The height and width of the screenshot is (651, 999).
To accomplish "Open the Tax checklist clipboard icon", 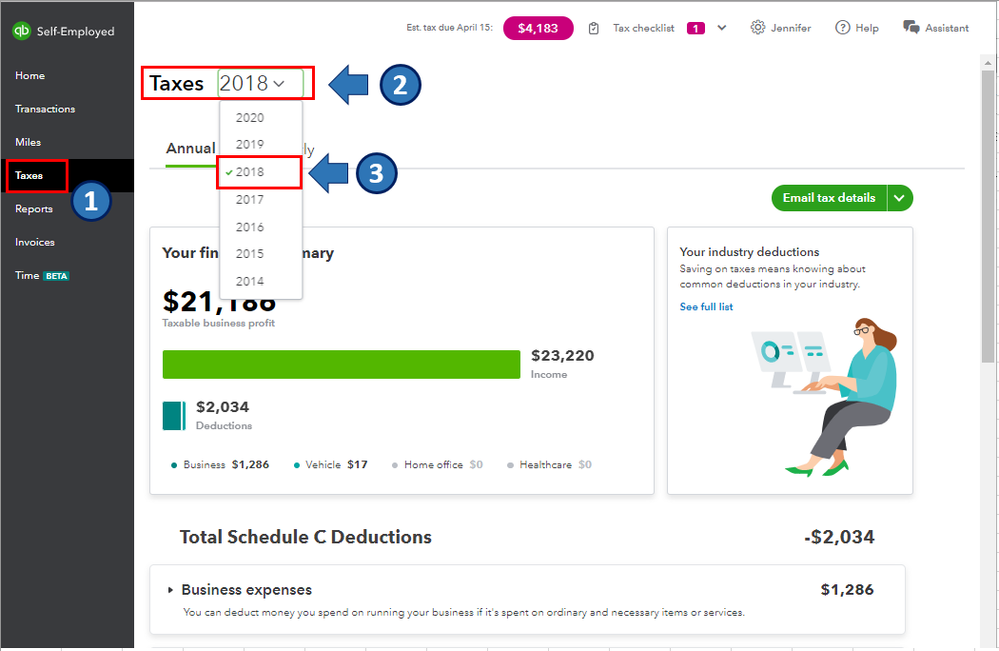I will point(594,28).
